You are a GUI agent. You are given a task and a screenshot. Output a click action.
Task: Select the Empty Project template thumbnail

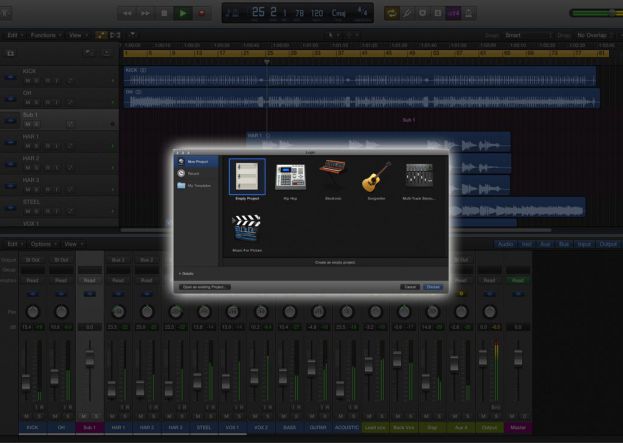[x=247, y=176]
